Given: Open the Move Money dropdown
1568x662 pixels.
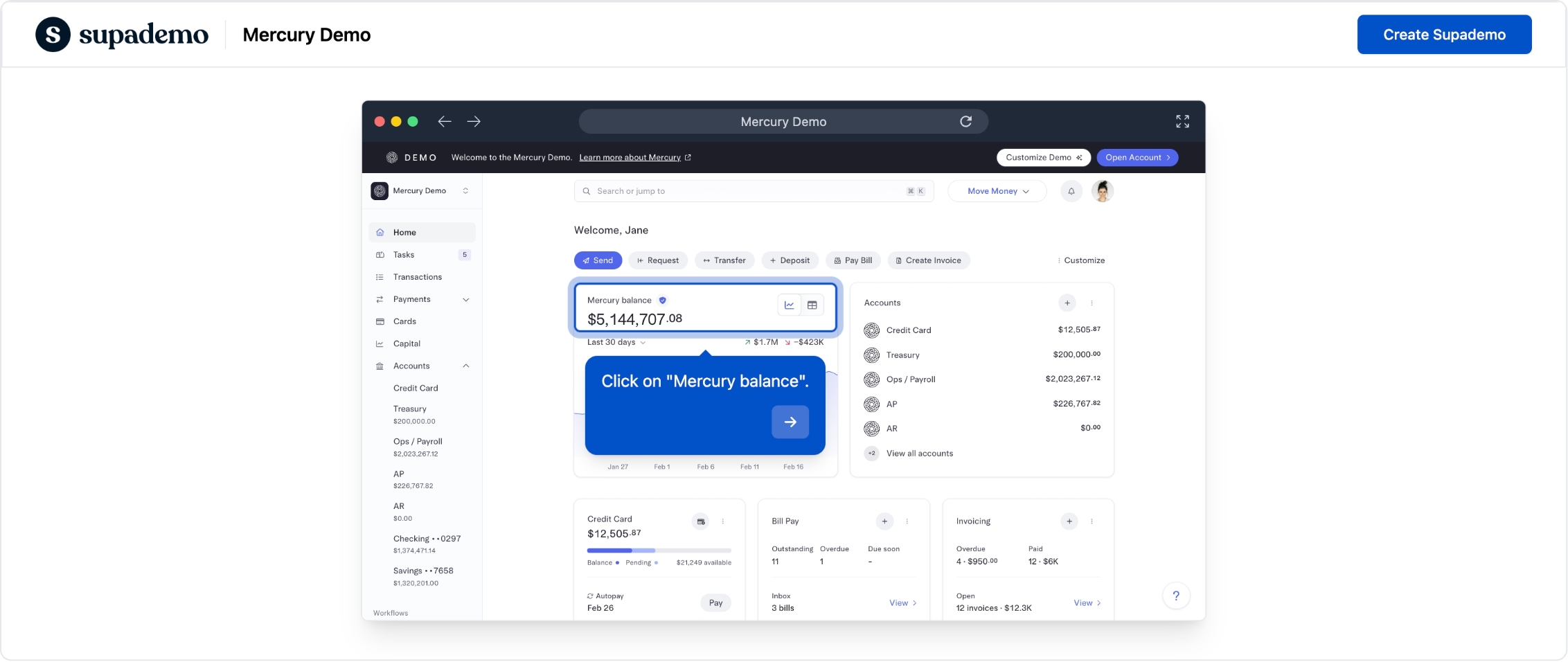Looking at the screenshot, I should point(997,191).
